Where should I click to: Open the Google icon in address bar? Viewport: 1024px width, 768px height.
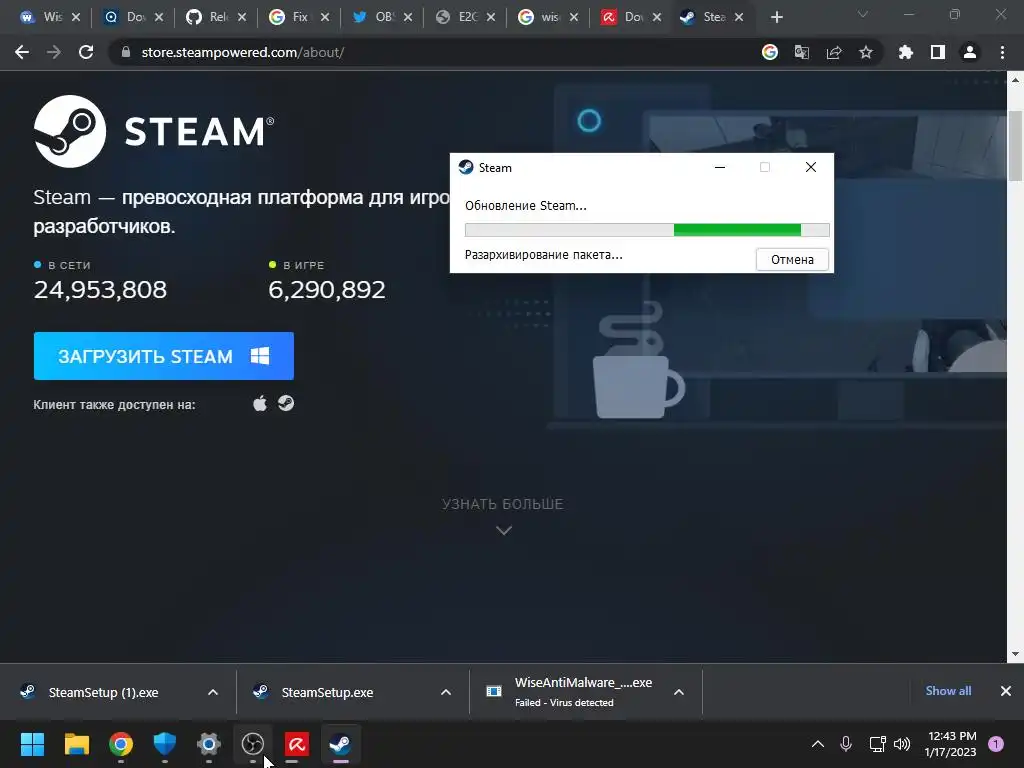pos(770,52)
